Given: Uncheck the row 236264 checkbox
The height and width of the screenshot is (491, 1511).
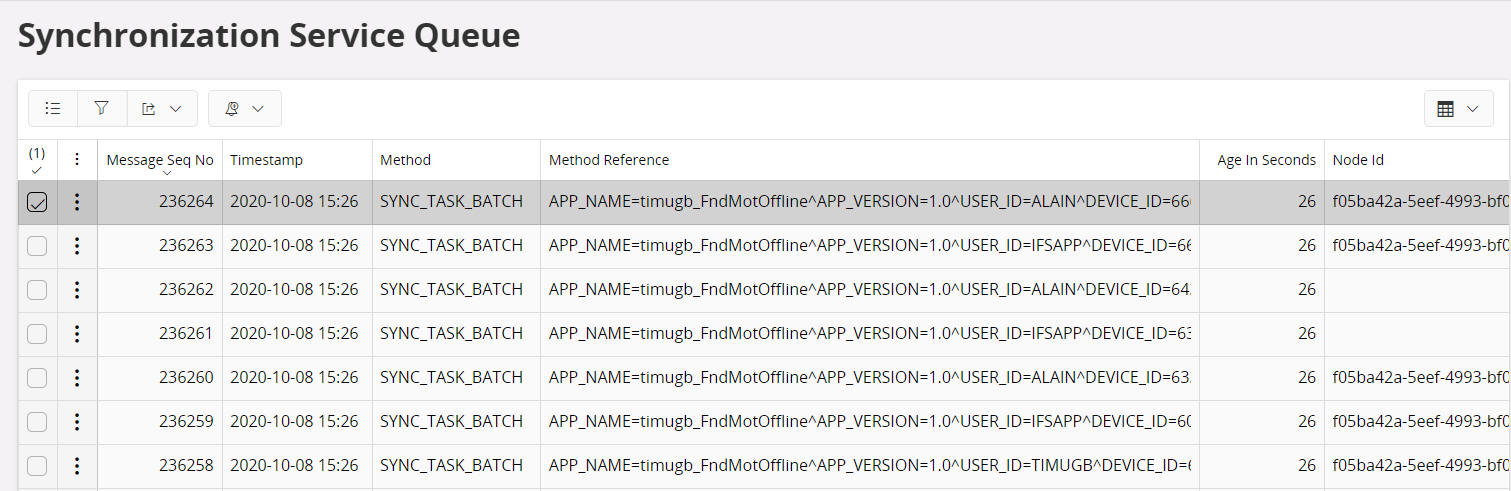Looking at the screenshot, I should pyautogui.click(x=37, y=202).
